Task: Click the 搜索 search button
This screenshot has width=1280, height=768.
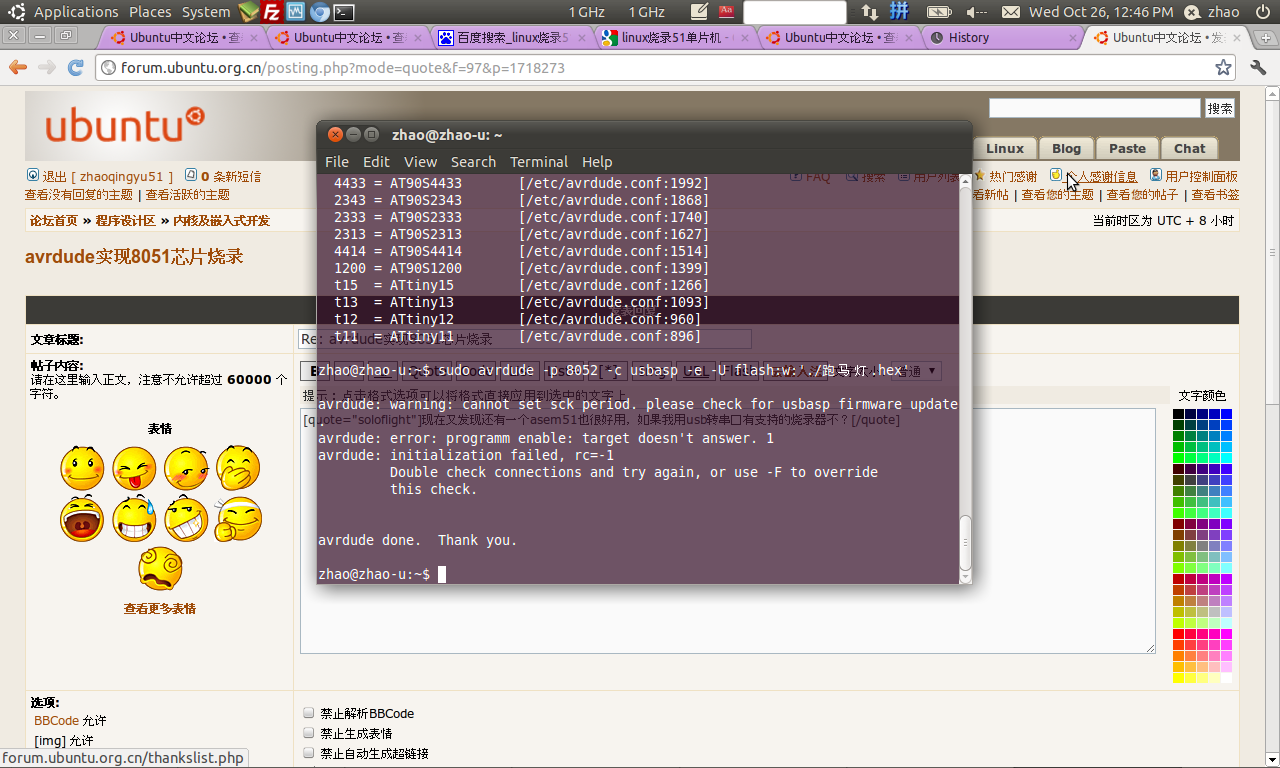Action: pos(1220,108)
